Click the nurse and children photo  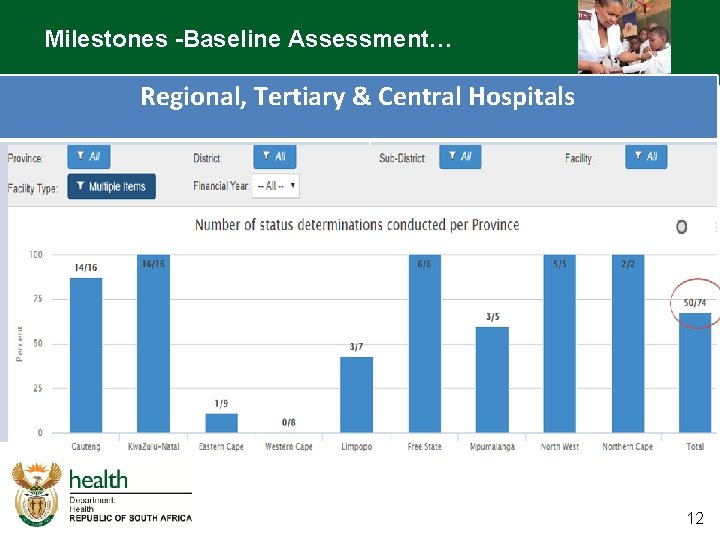624,37
